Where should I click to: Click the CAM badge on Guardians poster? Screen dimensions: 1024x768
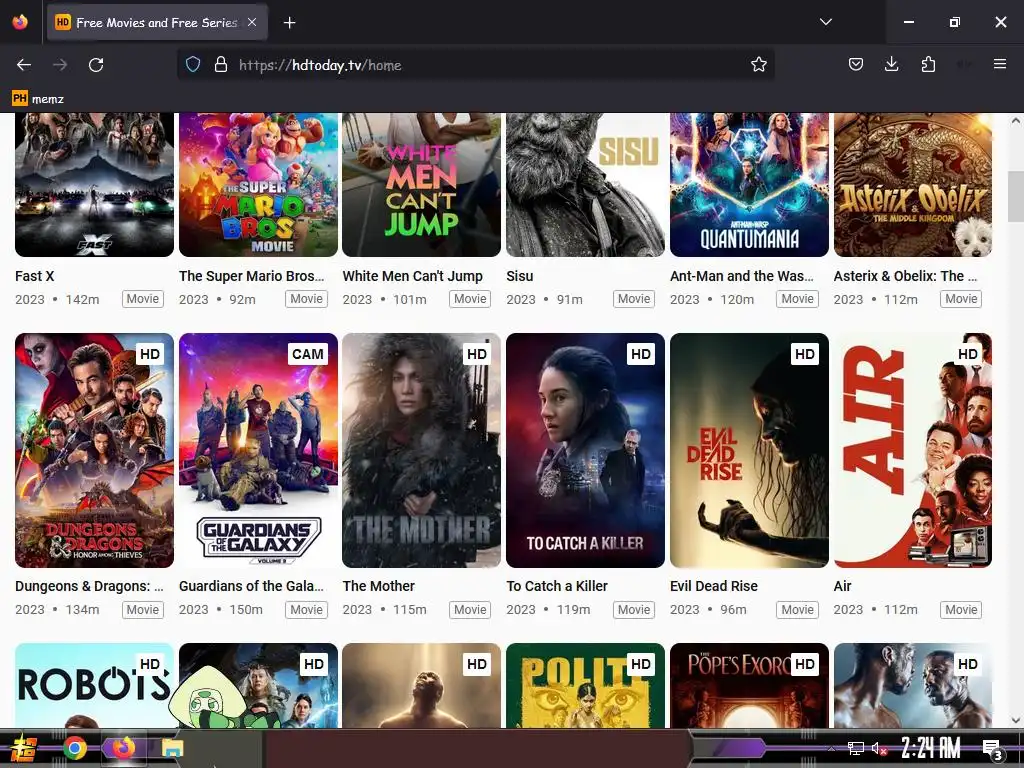click(x=308, y=354)
